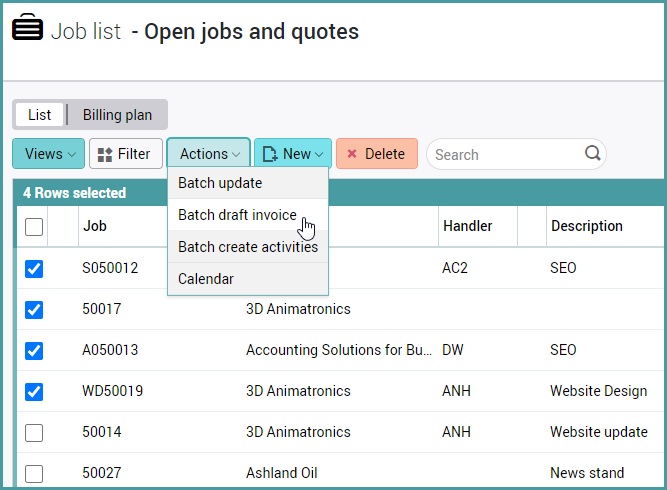
Task: Select Batch draft invoice menu item
Action: 237,215
